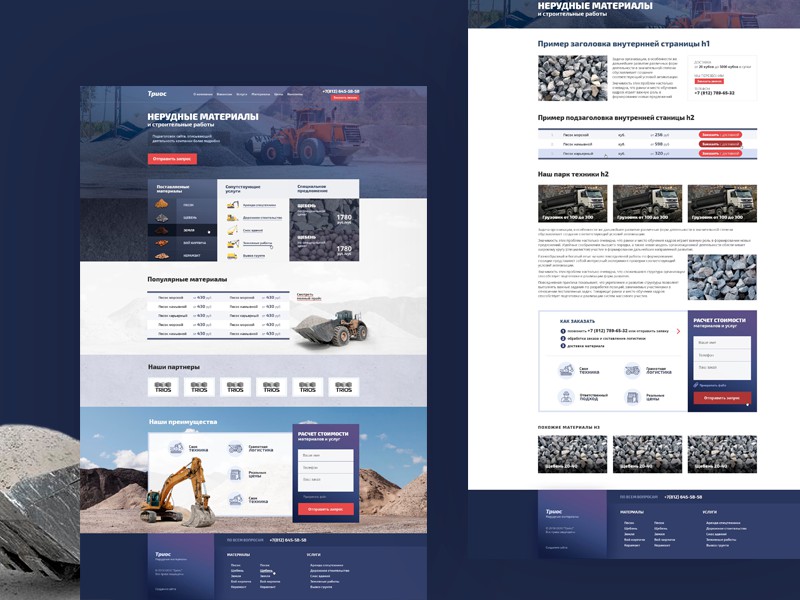Click the first TRIOS partner logo
This screenshot has width=800, height=600.
[163, 387]
